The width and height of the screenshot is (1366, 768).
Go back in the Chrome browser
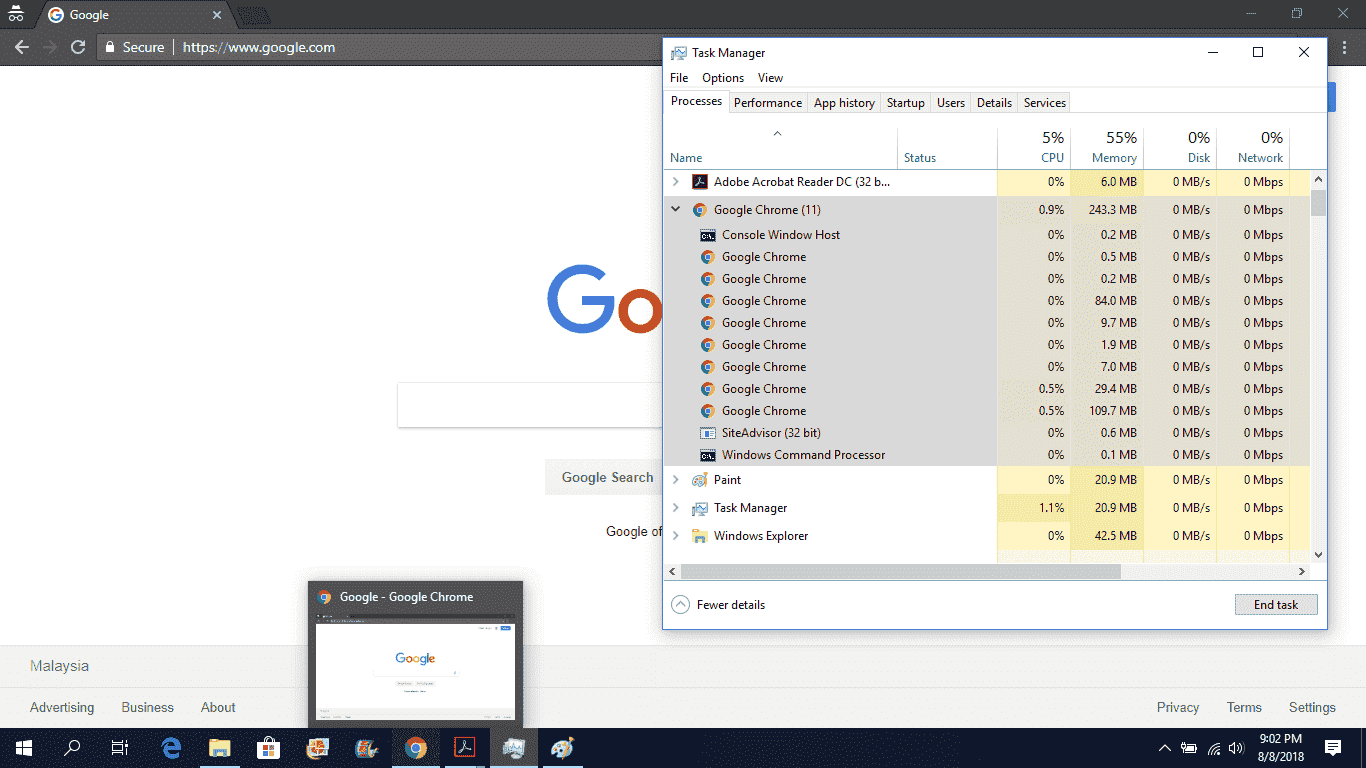pyautogui.click(x=22, y=47)
